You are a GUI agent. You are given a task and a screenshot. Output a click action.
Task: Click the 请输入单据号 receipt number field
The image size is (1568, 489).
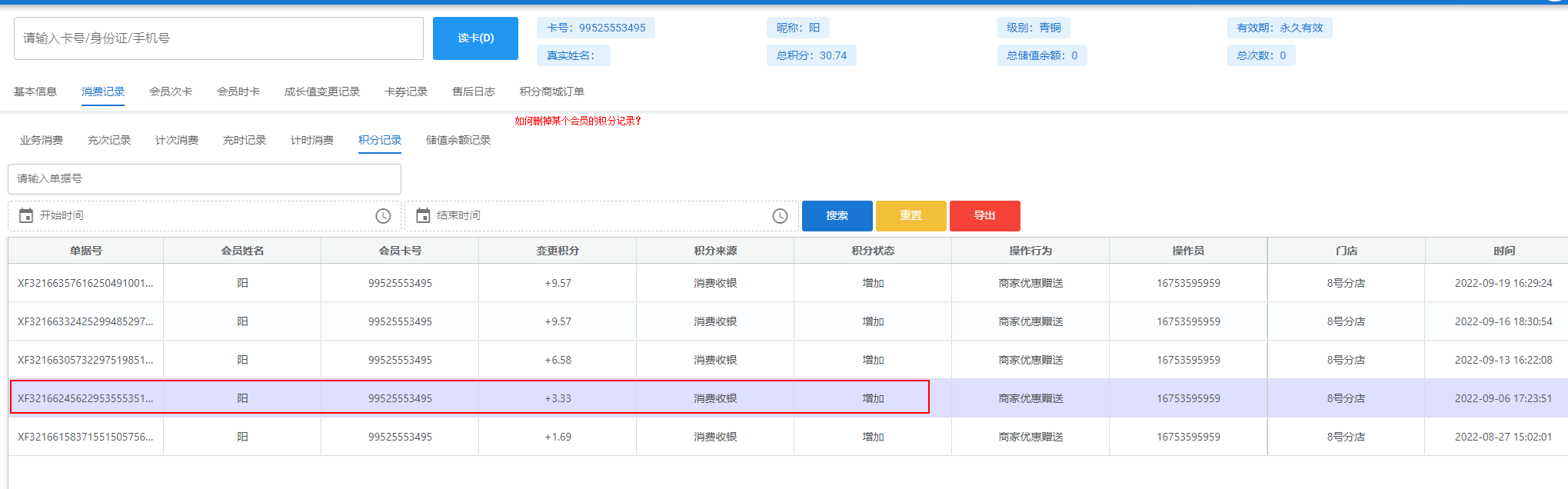coord(205,179)
